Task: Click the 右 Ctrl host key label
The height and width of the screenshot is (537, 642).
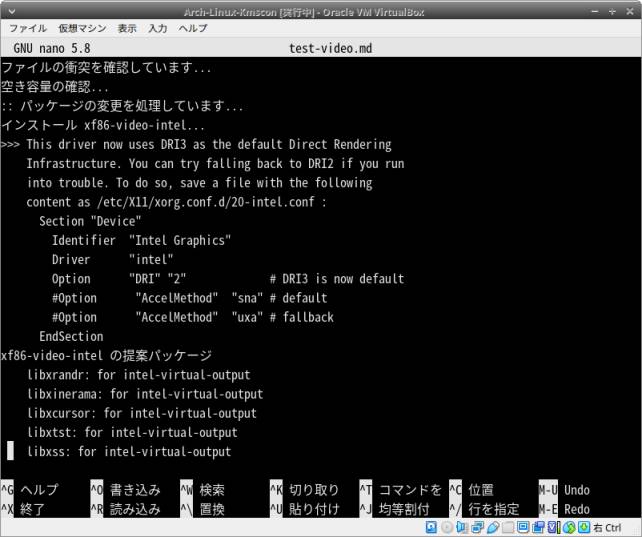Action: (608, 528)
